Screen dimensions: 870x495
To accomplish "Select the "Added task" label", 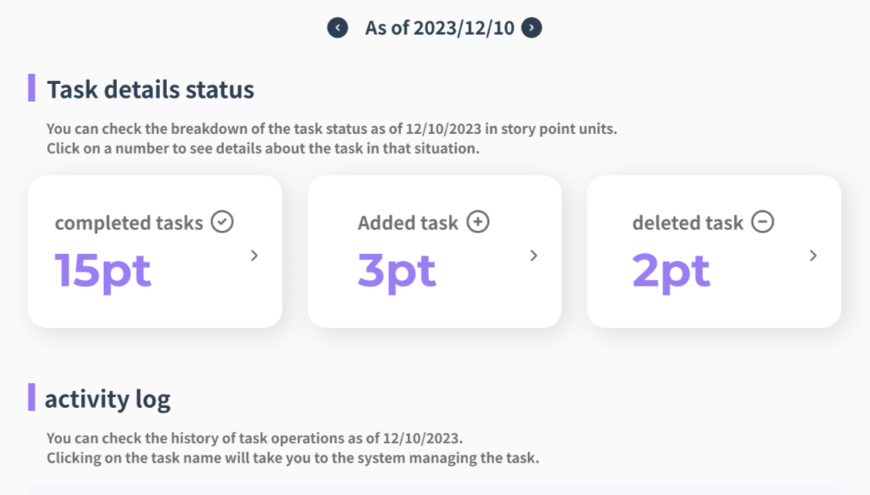I will [408, 223].
